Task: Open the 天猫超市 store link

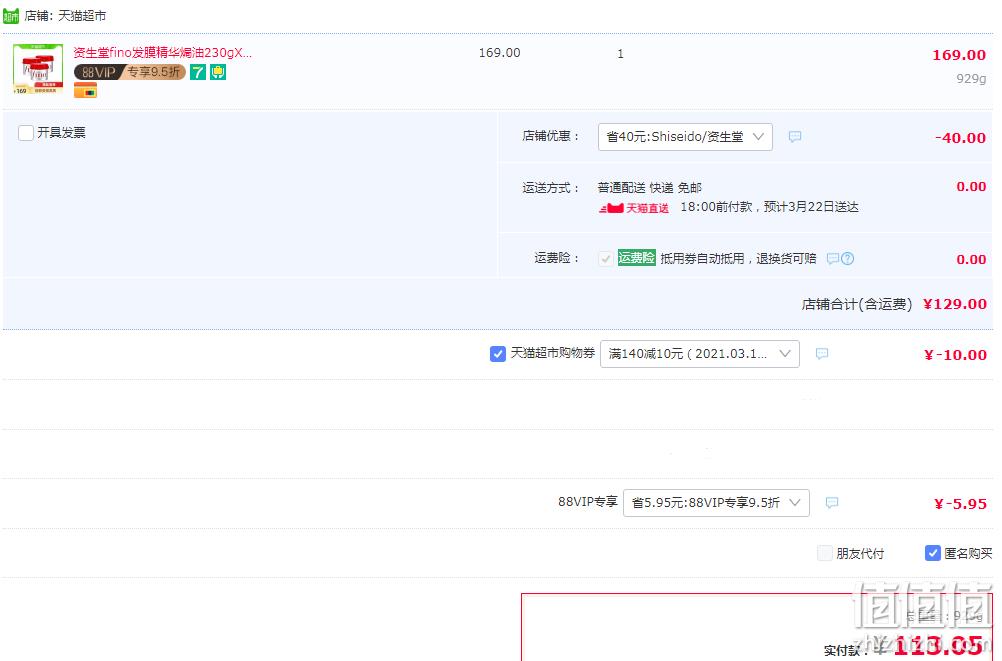Action: (82, 15)
